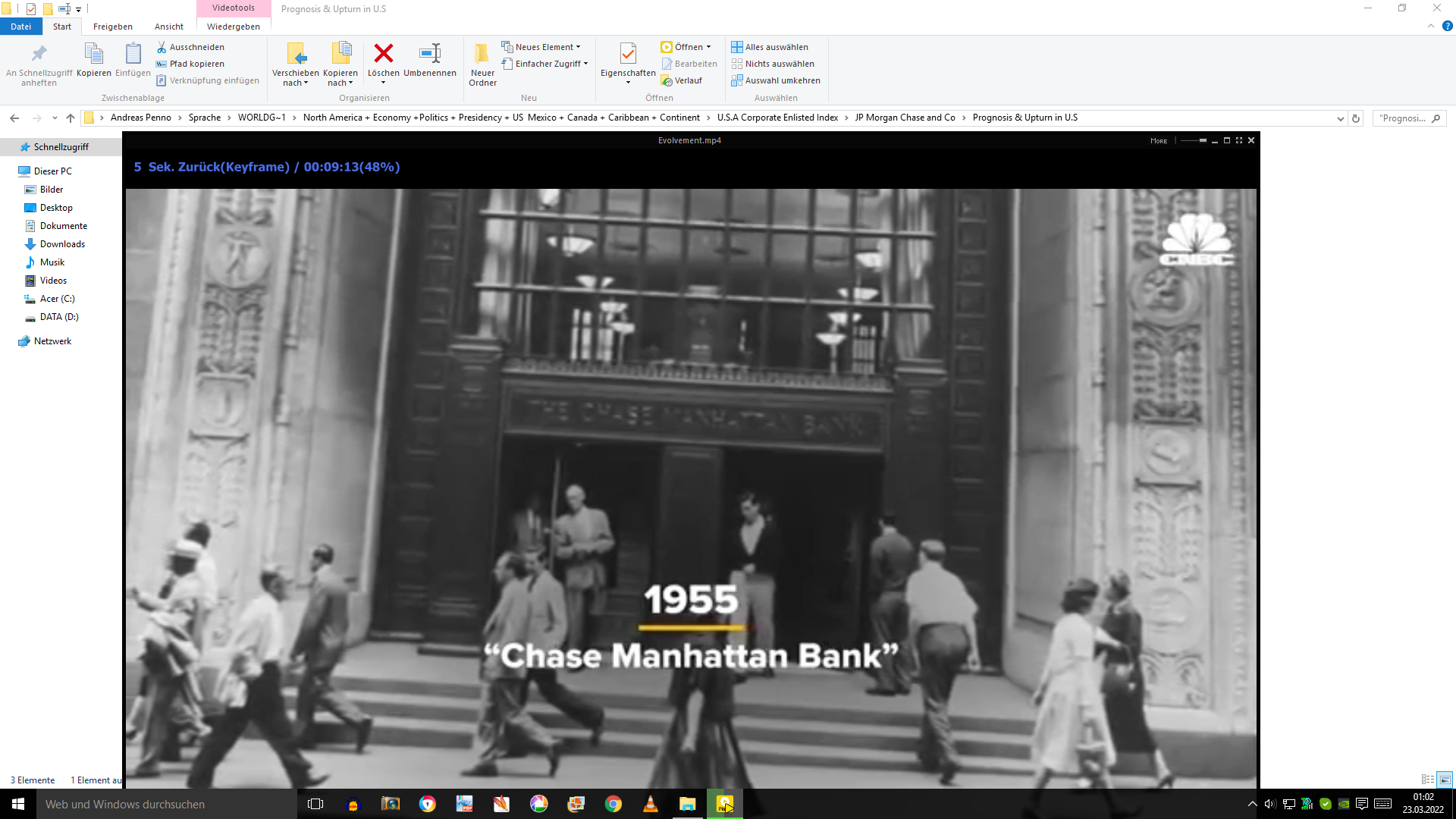Click the Eigenschaften checkmark icon
Viewport: 1456px width, 819px height.
pos(628,53)
